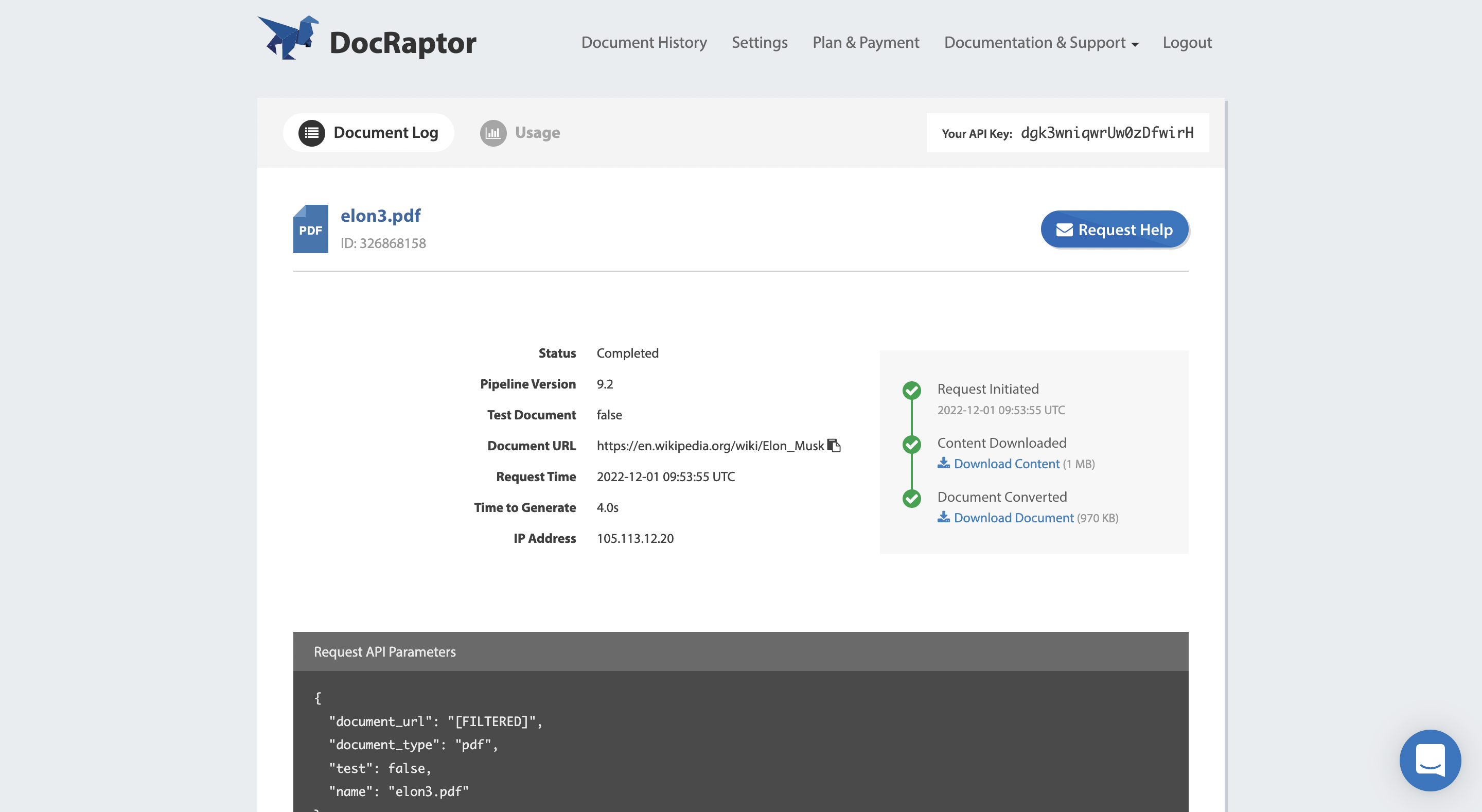Click the PDF file icon beside elon3.pdf
This screenshot has height=812, width=1482.
coord(310,228)
